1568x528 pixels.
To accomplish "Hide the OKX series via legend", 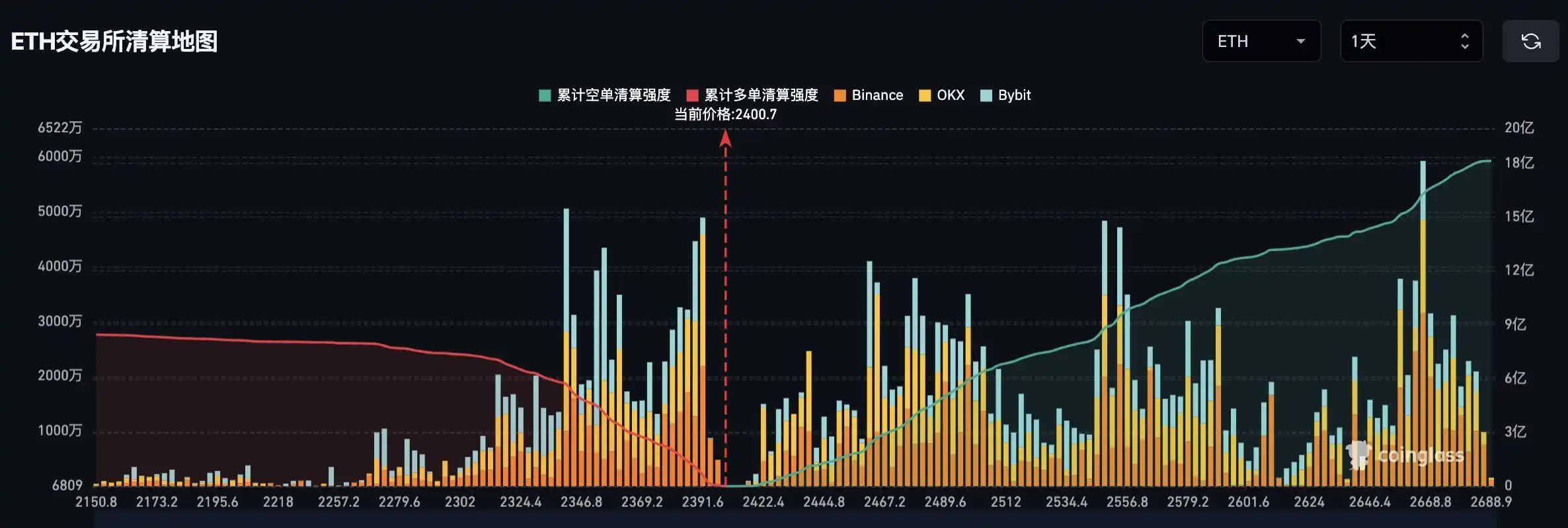I will [950, 95].
